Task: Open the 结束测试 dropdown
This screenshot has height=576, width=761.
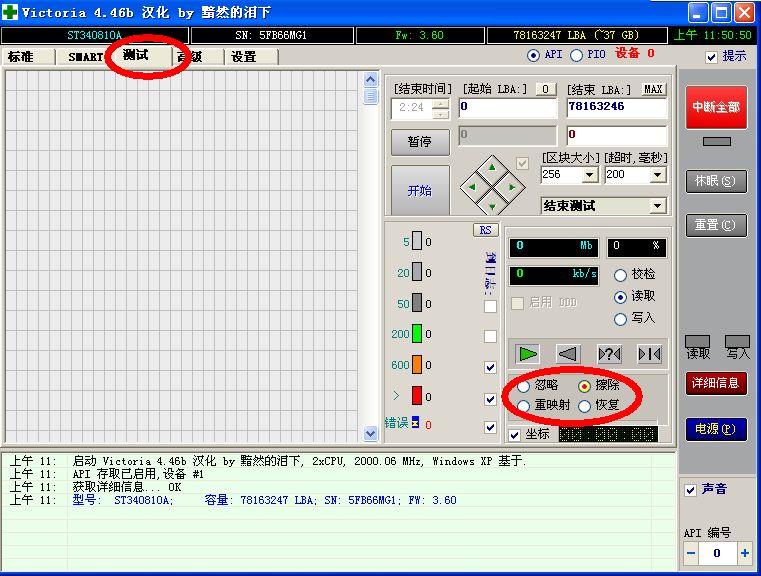Action: [x=657, y=206]
